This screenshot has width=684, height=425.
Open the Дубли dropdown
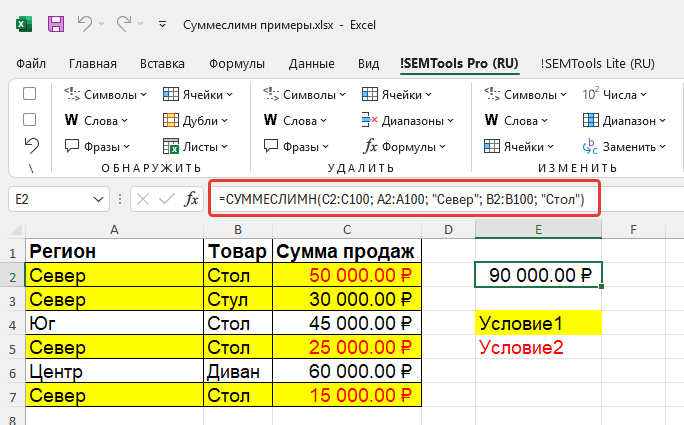(195, 120)
